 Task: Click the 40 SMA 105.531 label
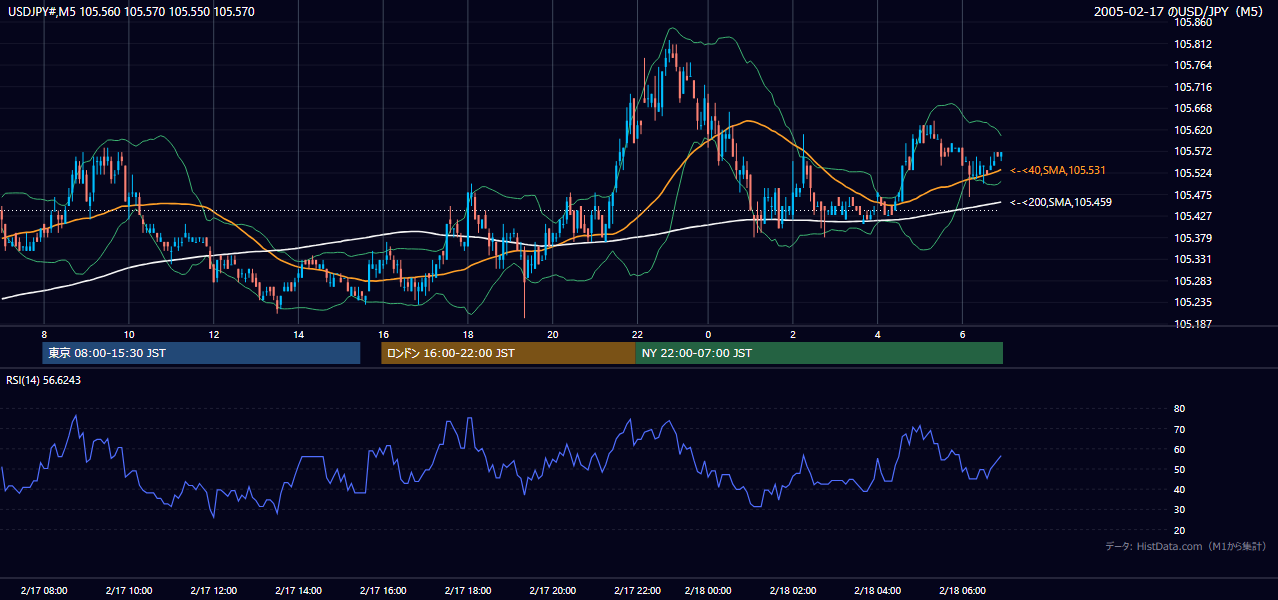(1058, 171)
